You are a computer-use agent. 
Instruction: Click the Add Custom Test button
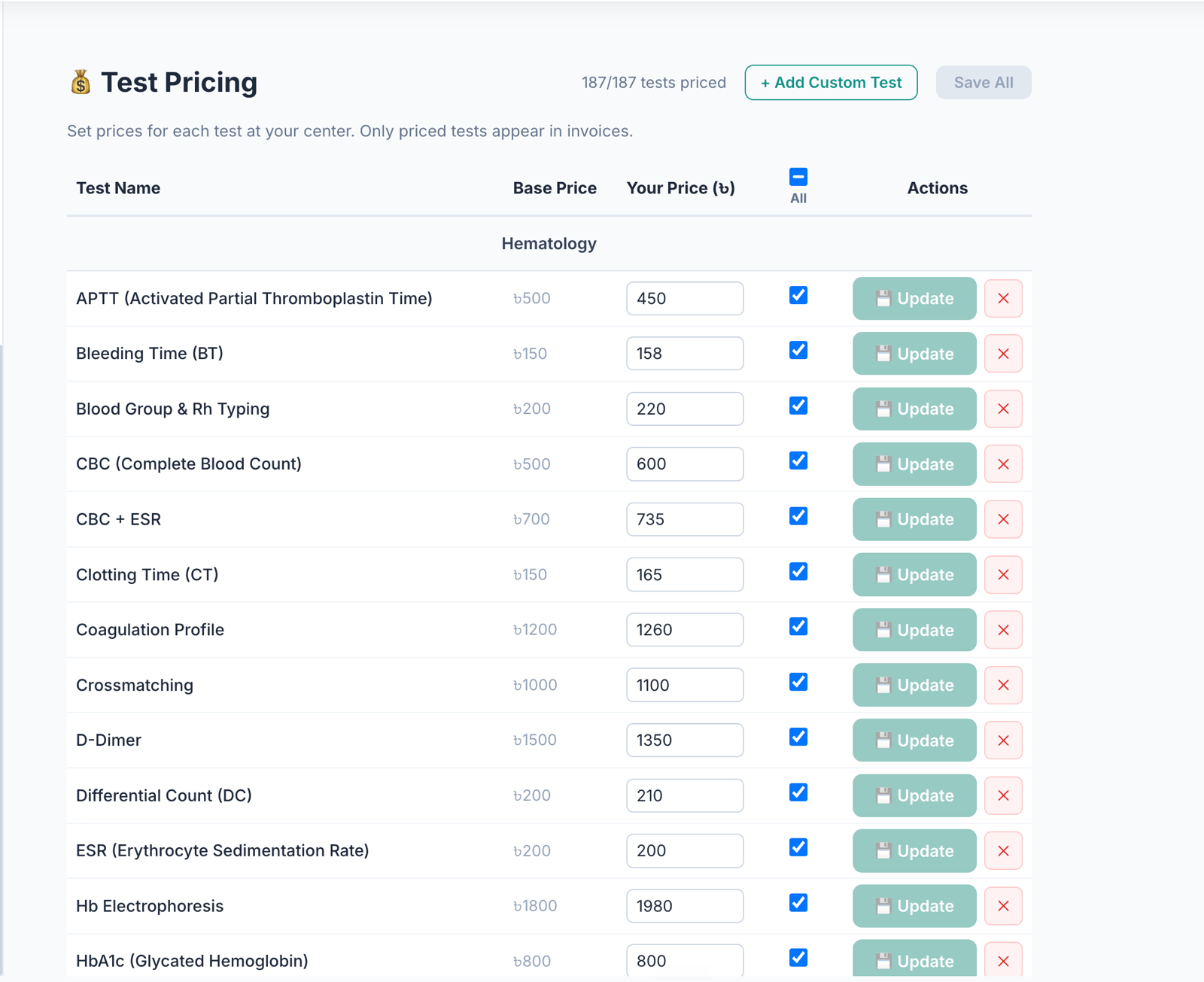(831, 83)
